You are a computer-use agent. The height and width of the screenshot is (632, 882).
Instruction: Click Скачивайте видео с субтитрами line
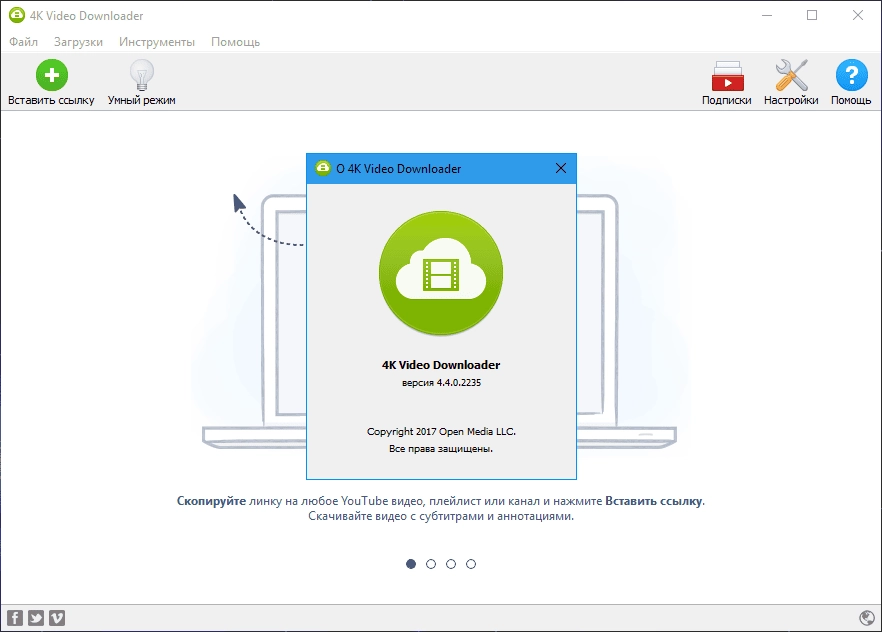click(x=441, y=516)
